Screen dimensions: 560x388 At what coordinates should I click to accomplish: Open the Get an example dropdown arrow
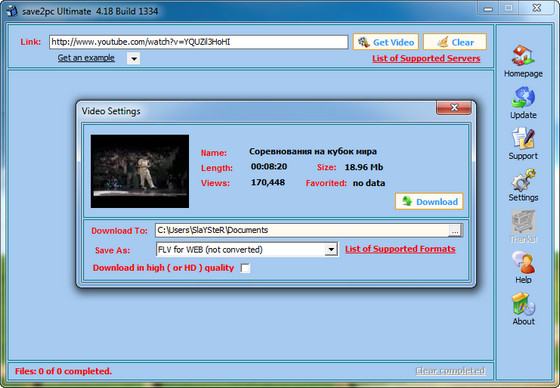coord(133,58)
